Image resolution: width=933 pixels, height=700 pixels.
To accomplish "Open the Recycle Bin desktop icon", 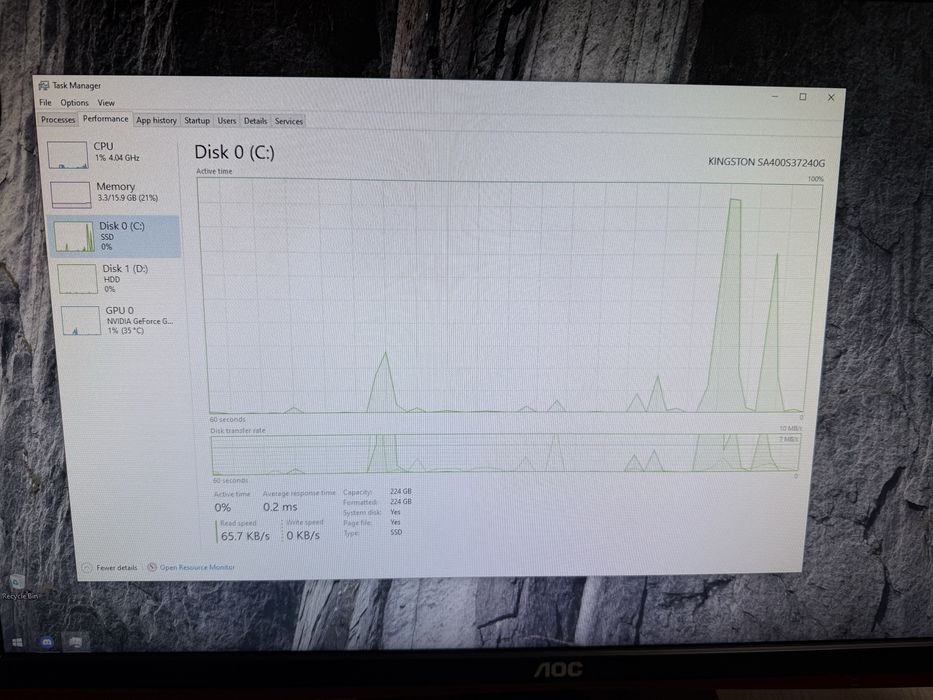I will pos(18,586).
